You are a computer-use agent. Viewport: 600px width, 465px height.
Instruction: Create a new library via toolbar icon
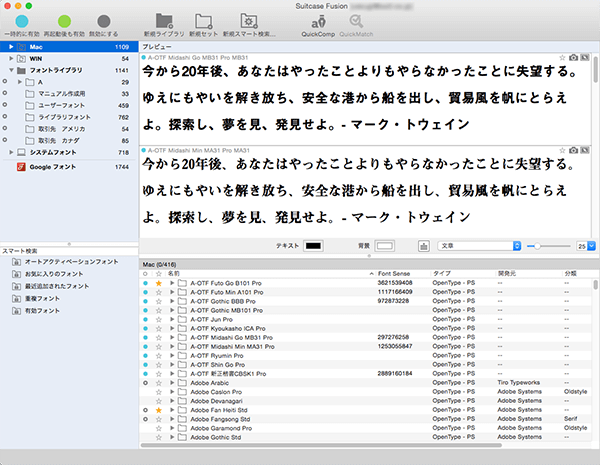pos(164,21)
